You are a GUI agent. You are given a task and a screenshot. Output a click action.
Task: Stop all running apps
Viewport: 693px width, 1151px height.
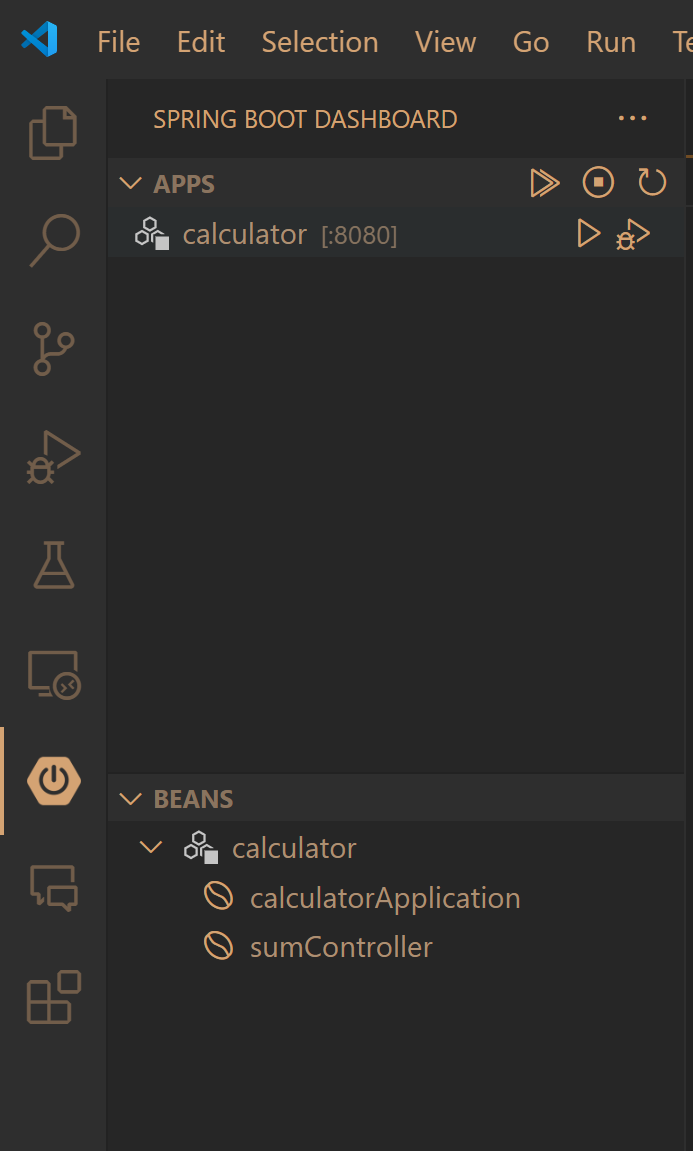click(598, 183)
